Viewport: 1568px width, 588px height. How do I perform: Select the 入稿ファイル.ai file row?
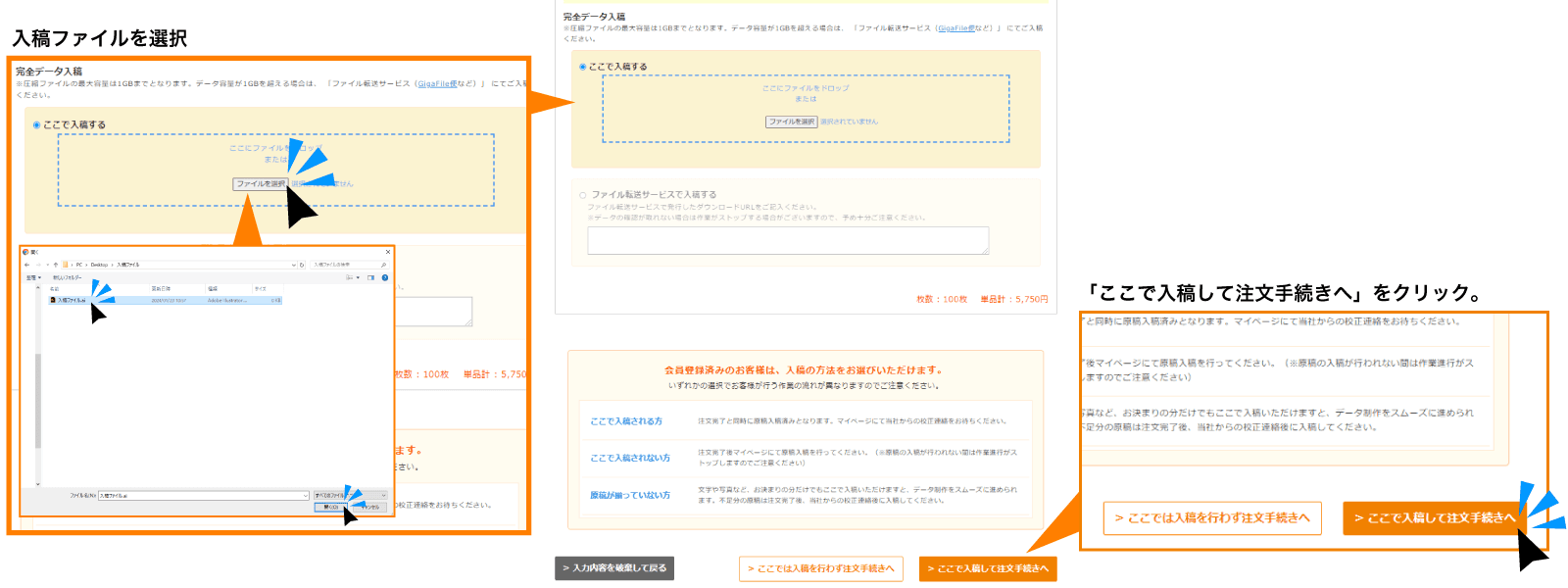165,300
